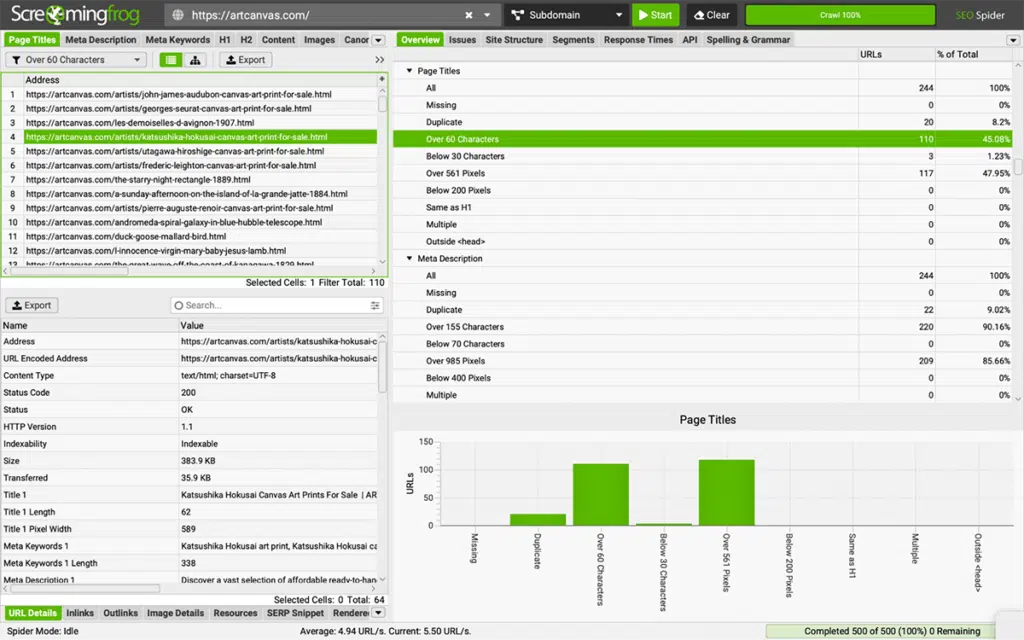The width and height of the screenshot is (1024, 640).
Task: Click the Crawl 100% progress bar
Action: pyautogui.click(x=840, y=16)
